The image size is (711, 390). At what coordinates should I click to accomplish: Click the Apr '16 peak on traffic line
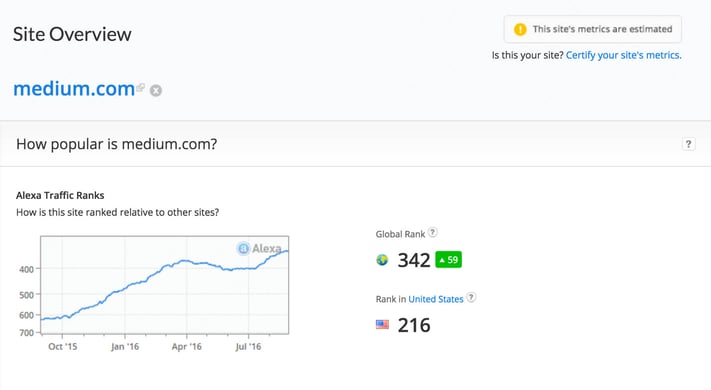184,261
